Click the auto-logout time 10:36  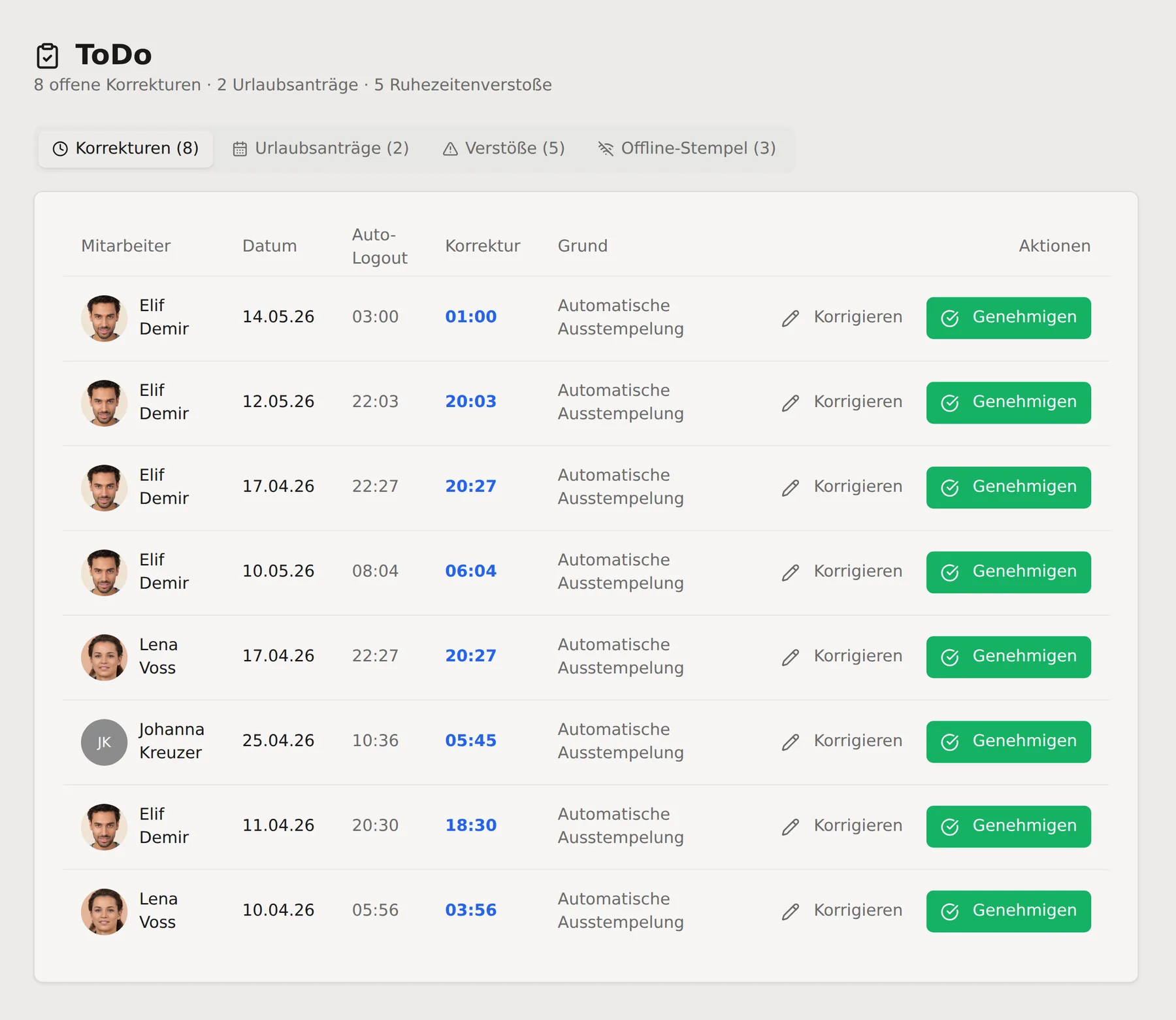[375, 741]
